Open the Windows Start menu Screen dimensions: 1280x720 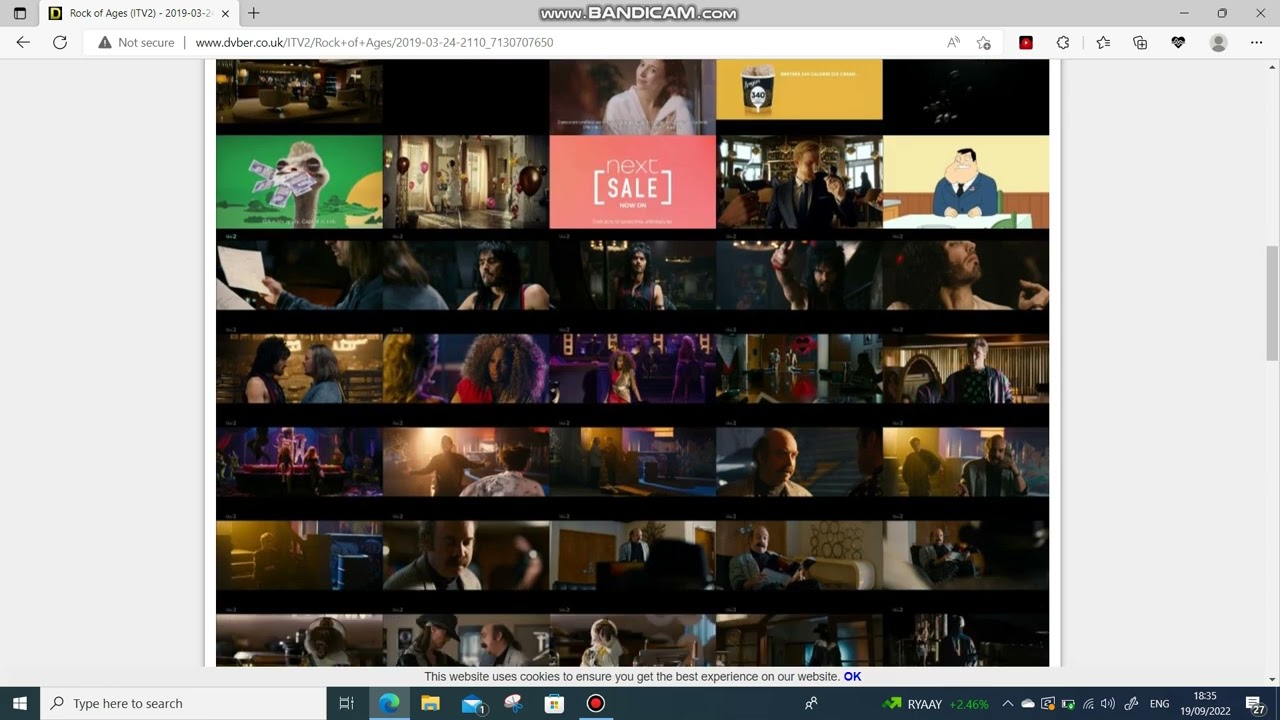coord(19,703)
